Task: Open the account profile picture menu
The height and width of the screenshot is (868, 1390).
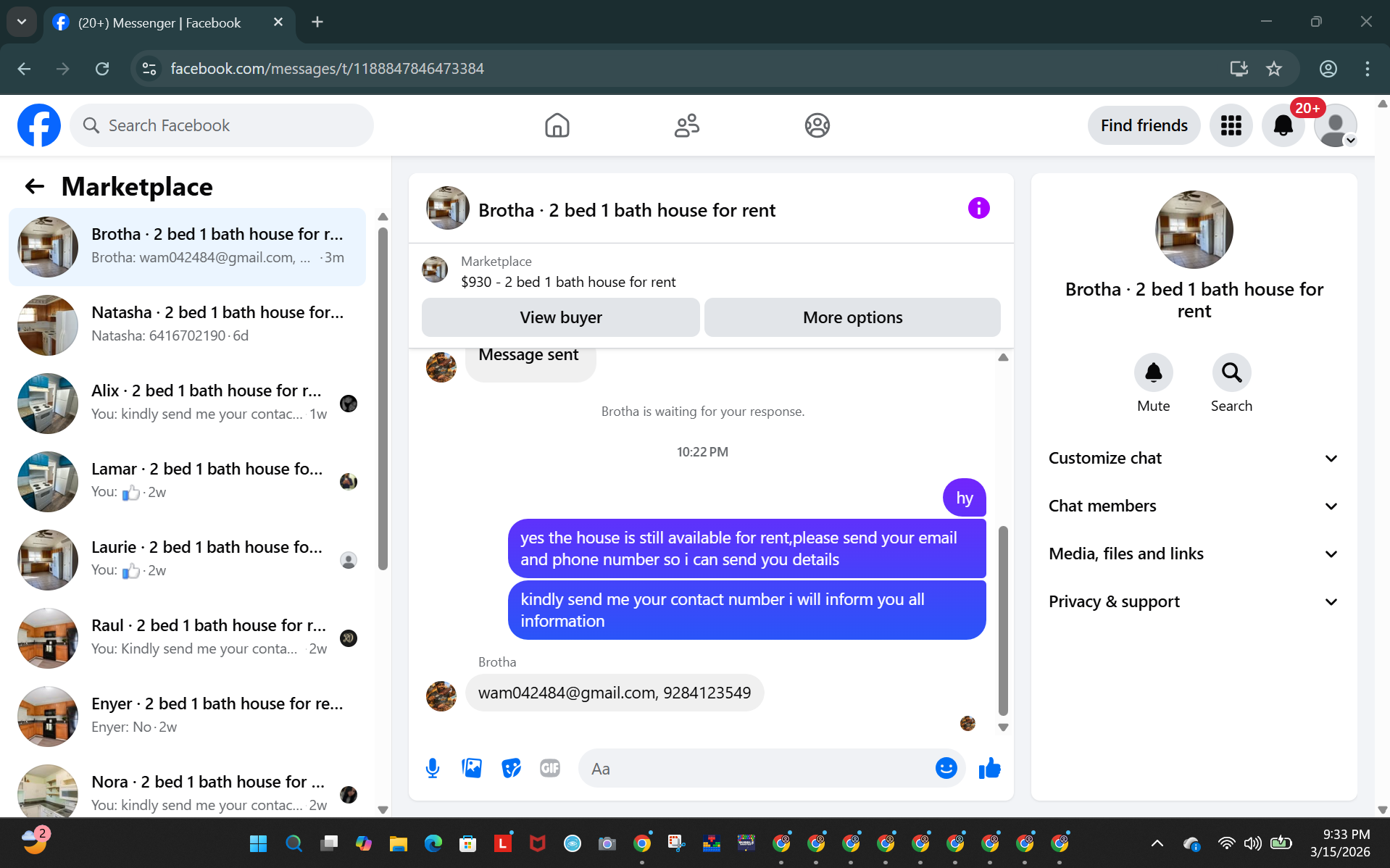Action: pyautogui.click(x=1335, y=125)
